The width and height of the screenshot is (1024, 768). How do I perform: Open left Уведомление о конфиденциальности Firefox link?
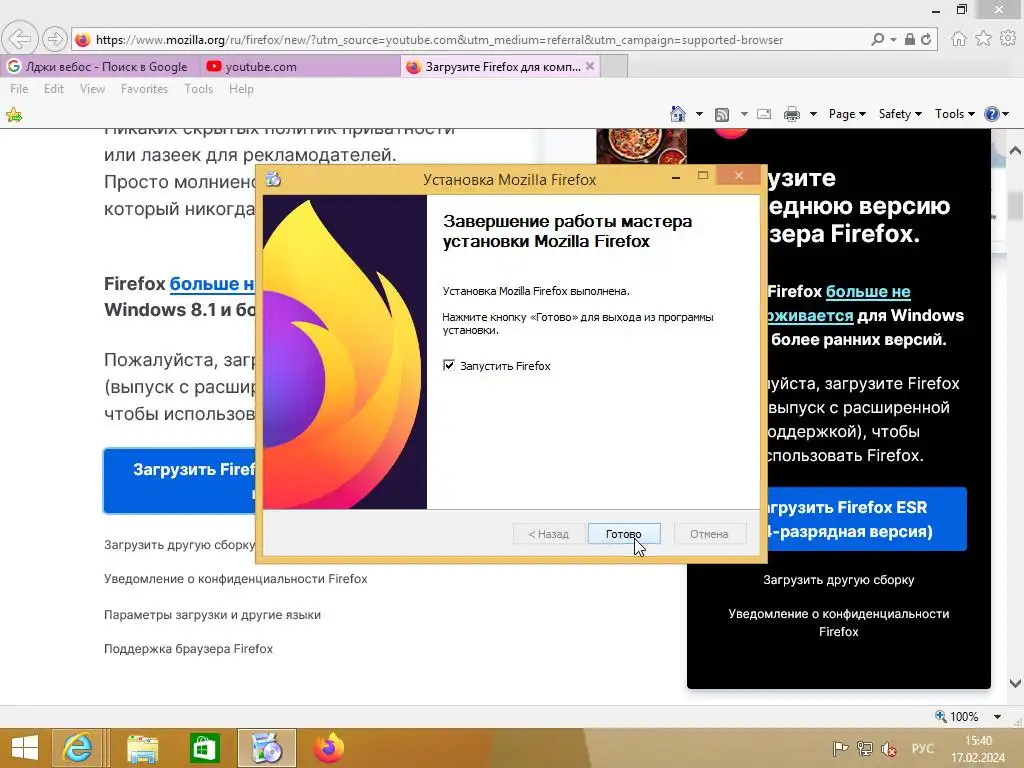235,579
